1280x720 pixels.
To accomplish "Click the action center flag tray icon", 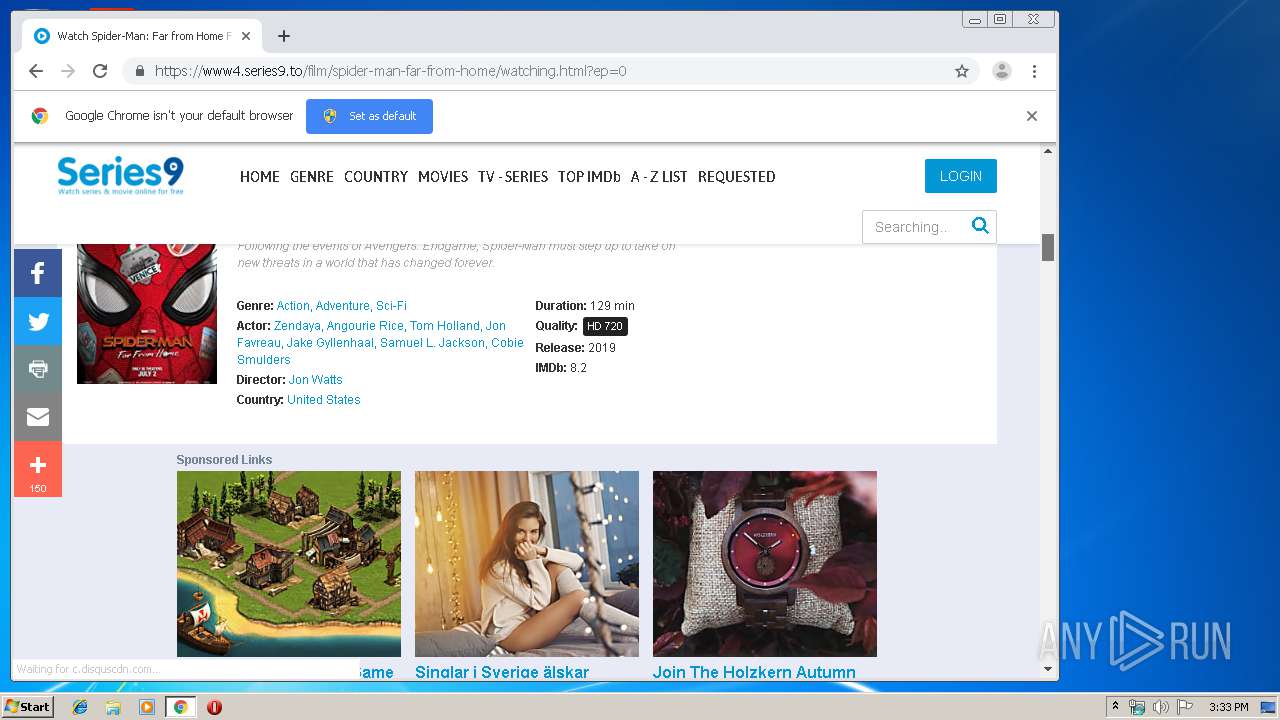I will (x=1185, y=707).
